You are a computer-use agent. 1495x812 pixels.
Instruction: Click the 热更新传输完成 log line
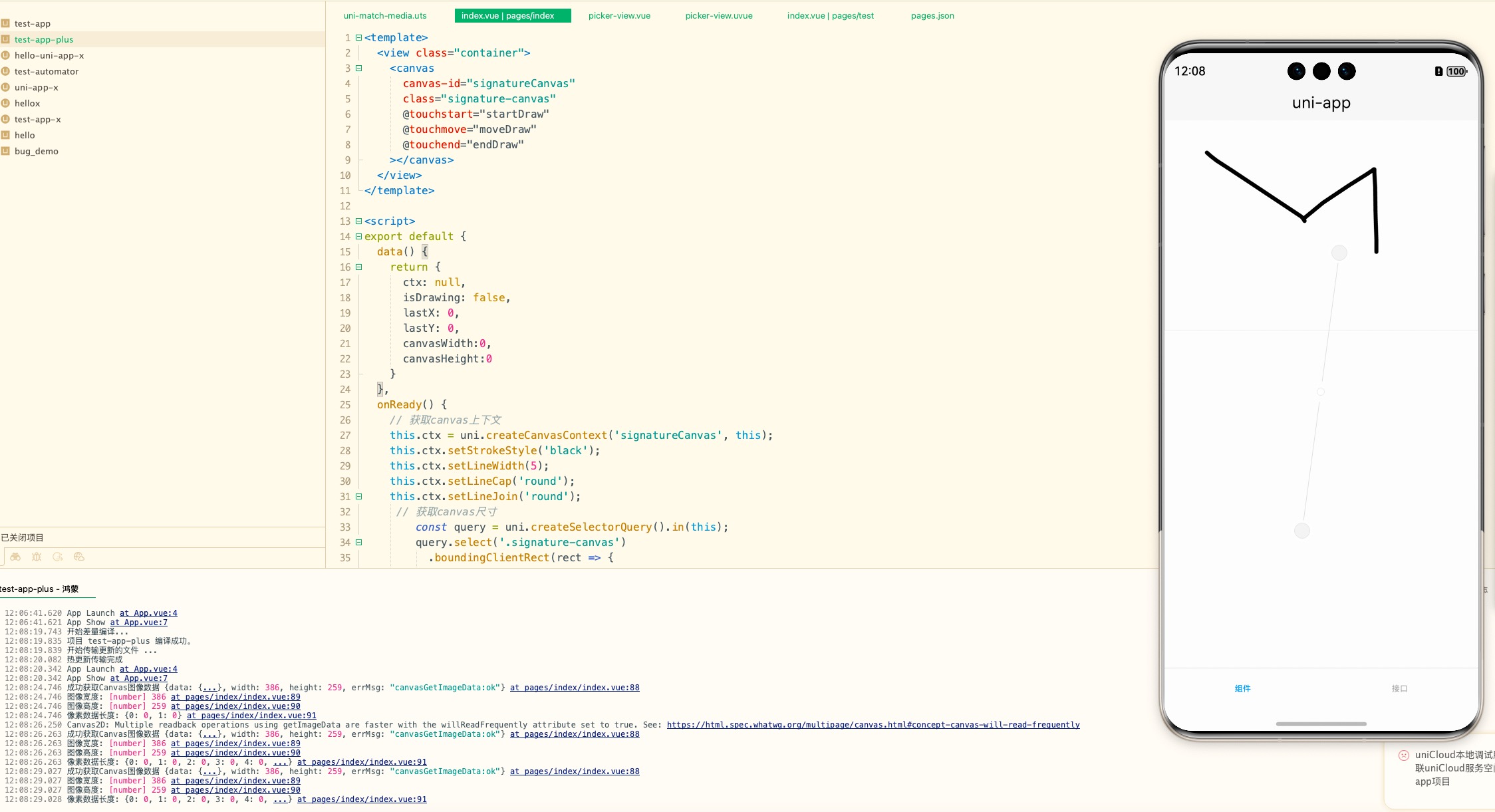point(94,660)
